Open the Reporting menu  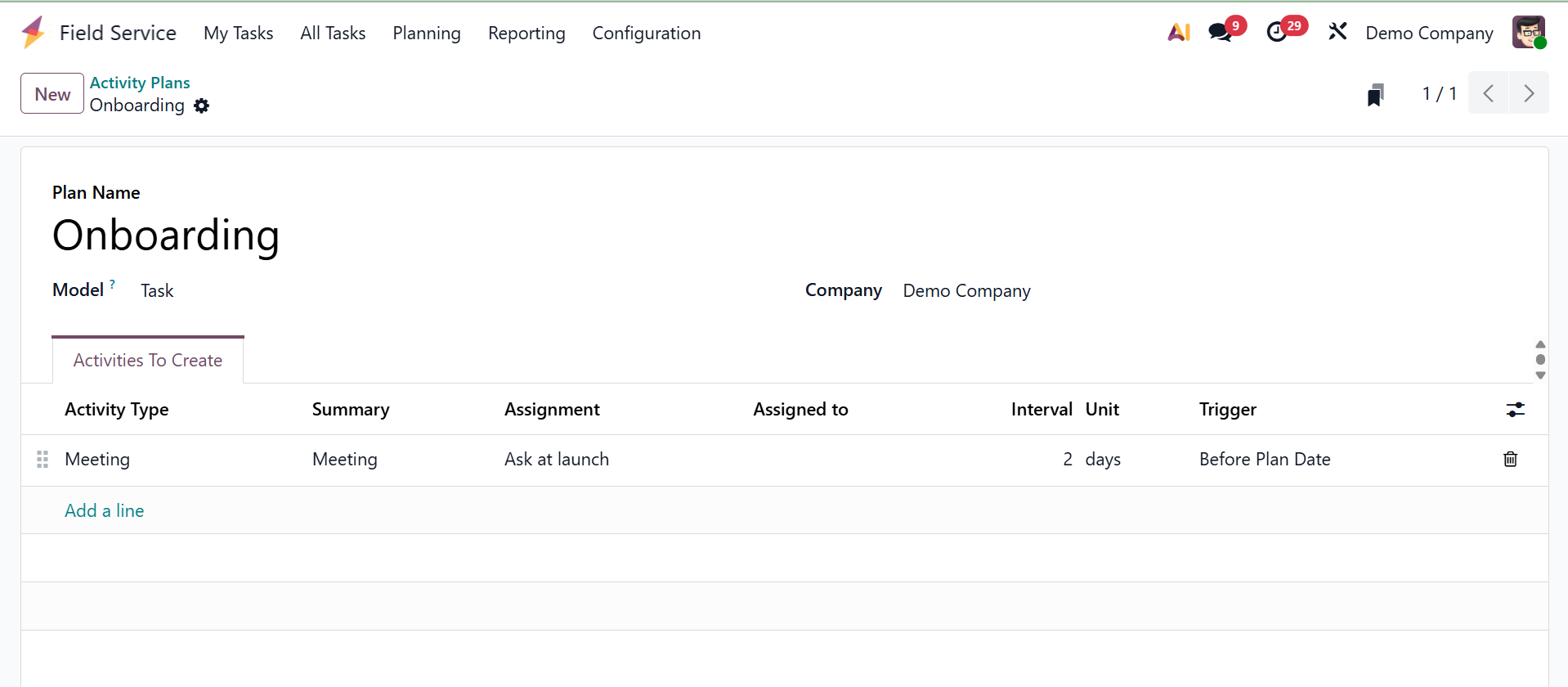point(526,34)
